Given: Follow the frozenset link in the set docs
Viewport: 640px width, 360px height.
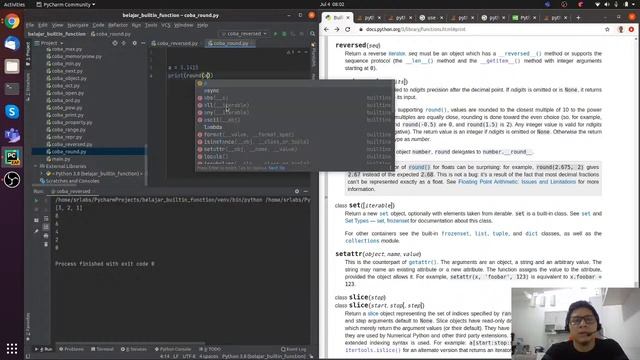Looking at the screenshot, I should pyautogui.click(x=455, y=233).
